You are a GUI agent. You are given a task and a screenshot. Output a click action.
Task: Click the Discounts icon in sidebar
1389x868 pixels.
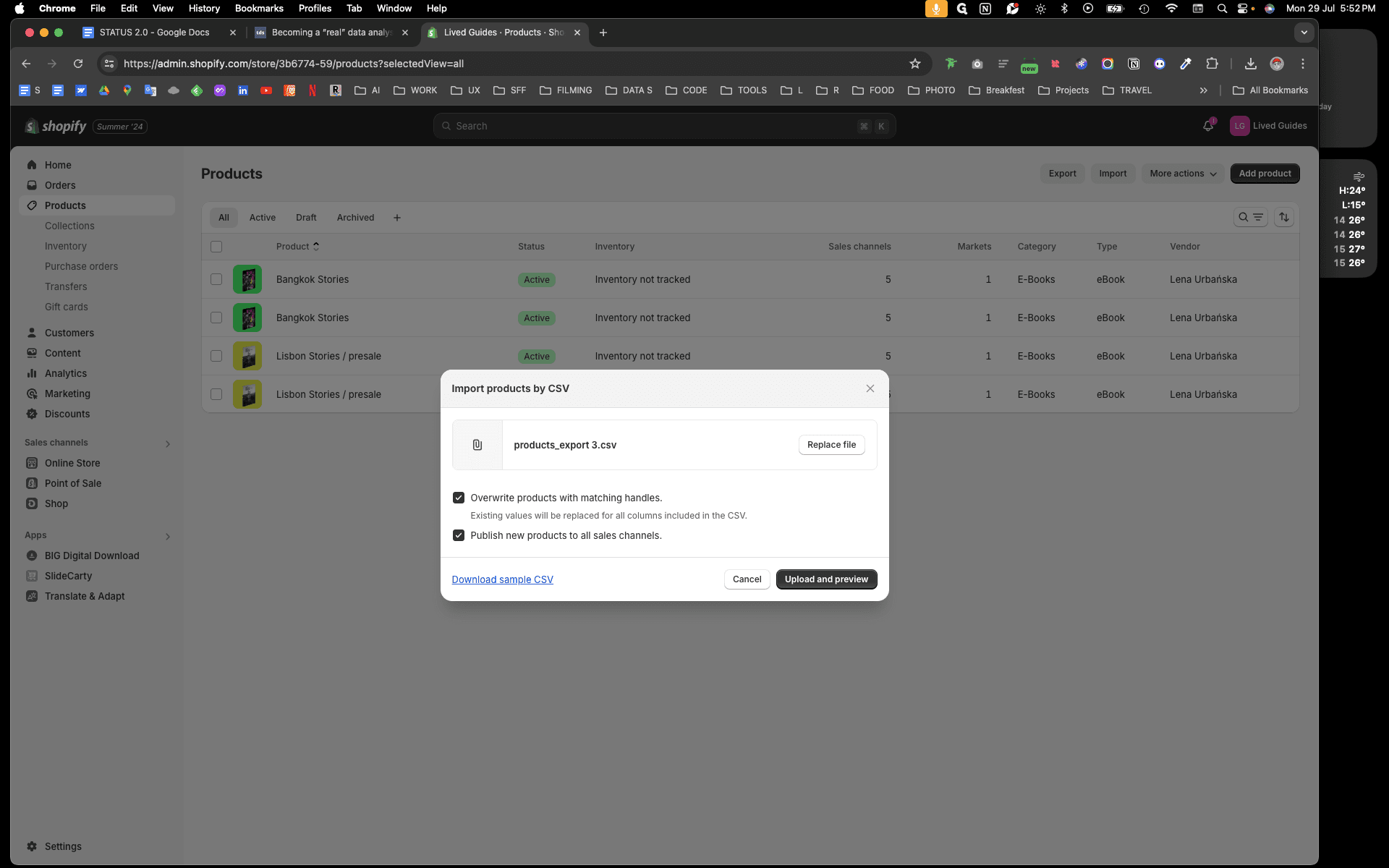(32, 414)
